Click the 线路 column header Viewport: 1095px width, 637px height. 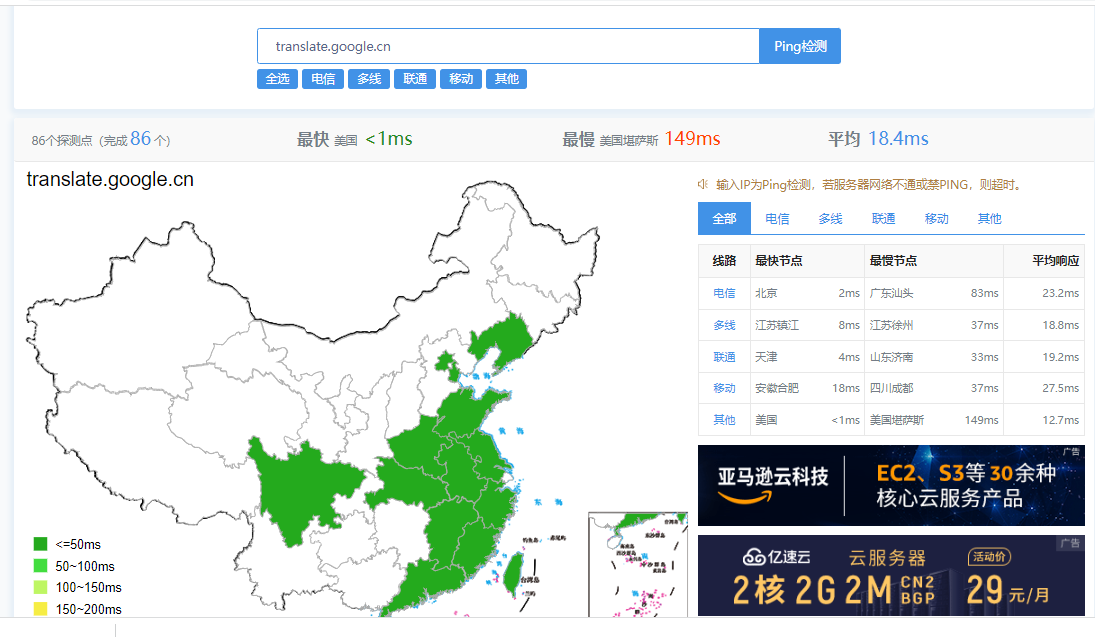click(724, 261)
